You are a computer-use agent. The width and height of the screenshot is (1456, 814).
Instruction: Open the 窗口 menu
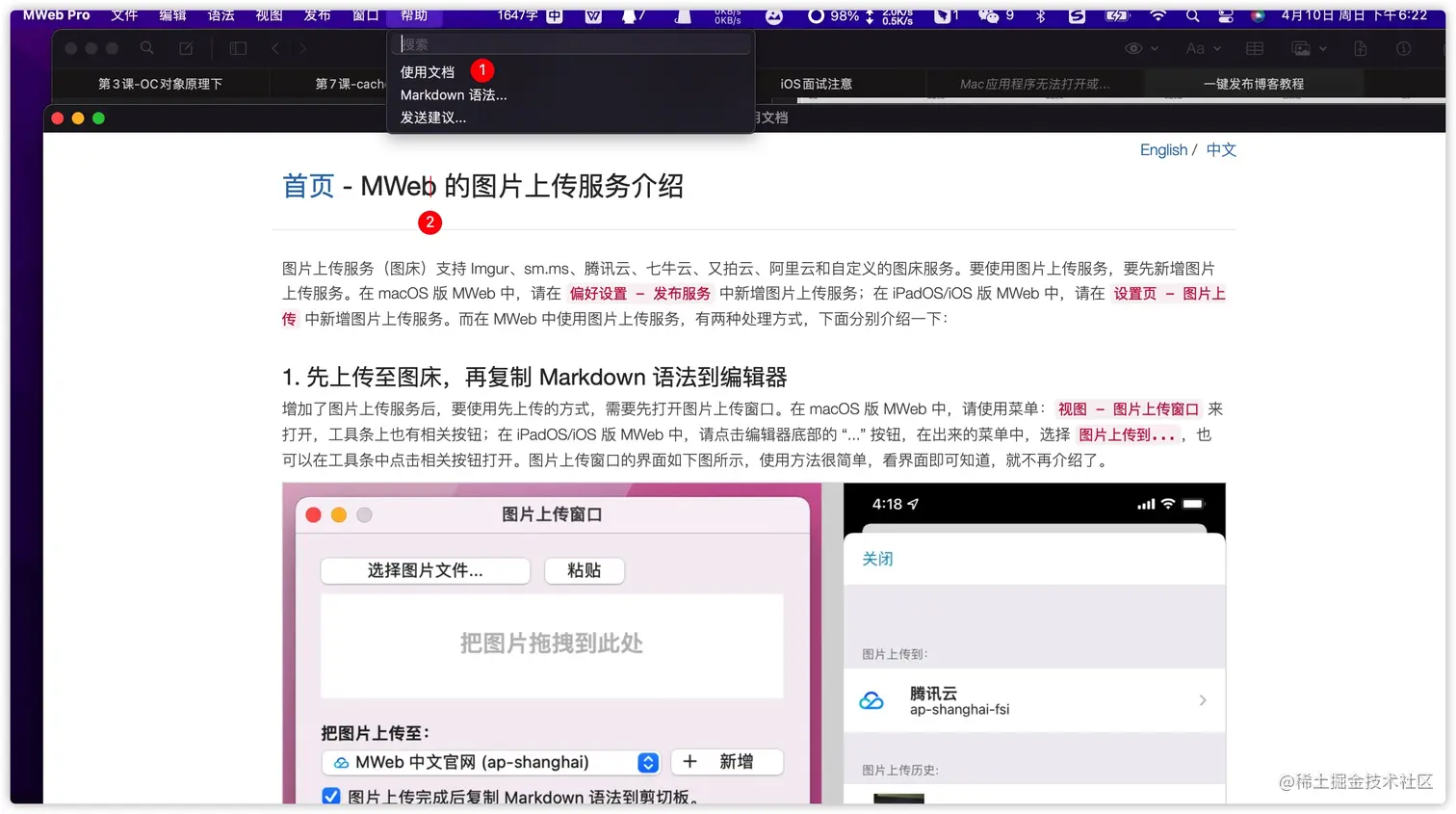pos(365,15)
